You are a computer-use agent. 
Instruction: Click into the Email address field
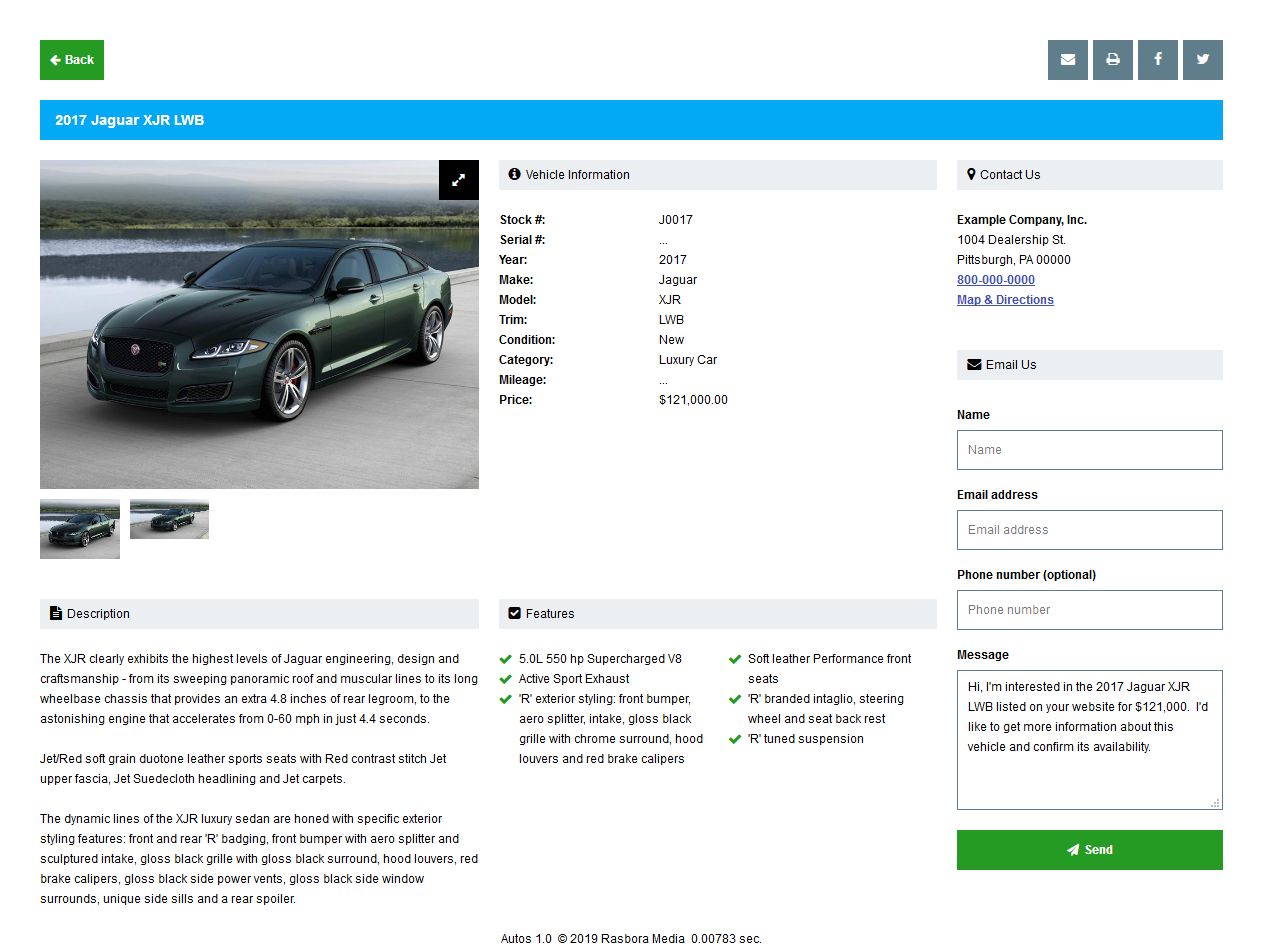coord(1089,530)
